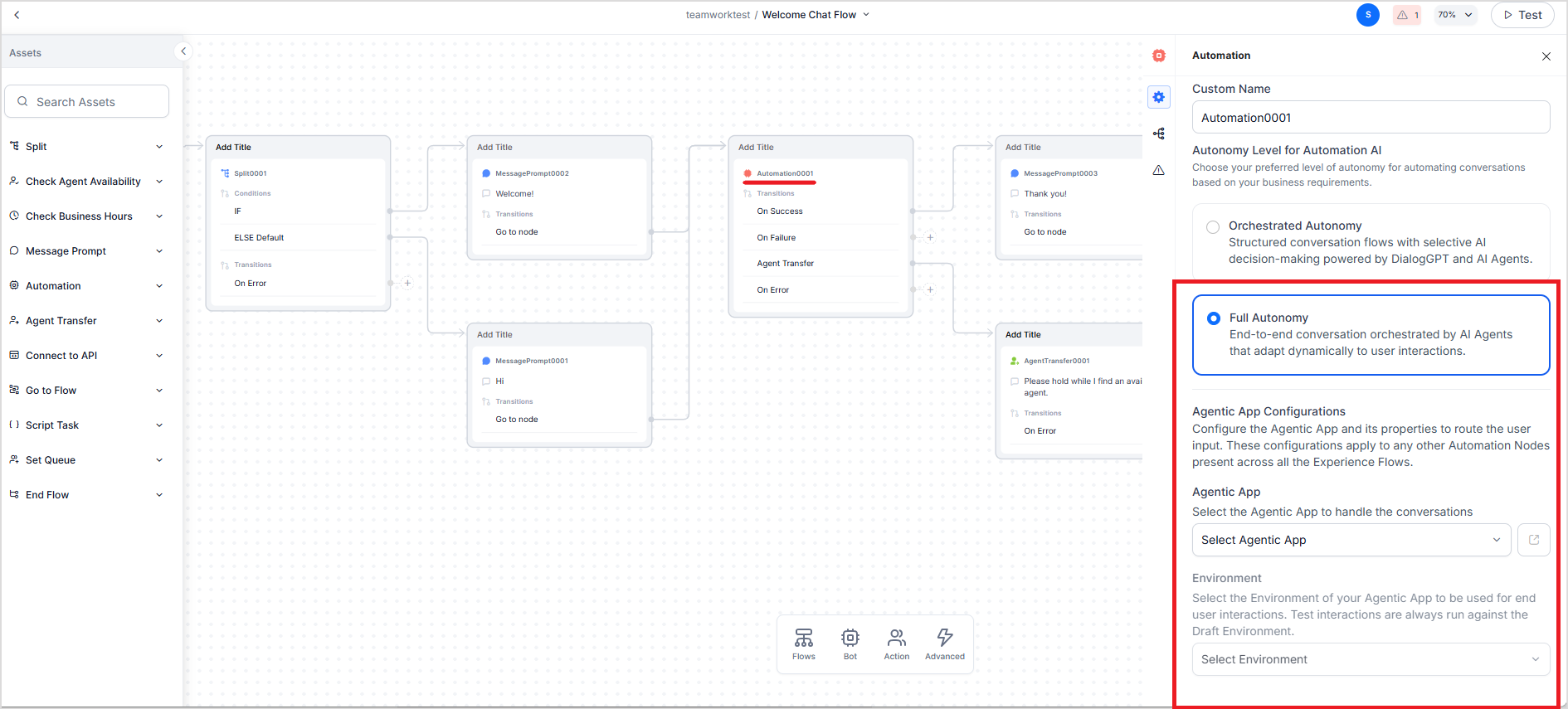Select the Full Autonomy radio button
The width and height of the screenshot is (1568, 709).
click(x=1214, y=318)
